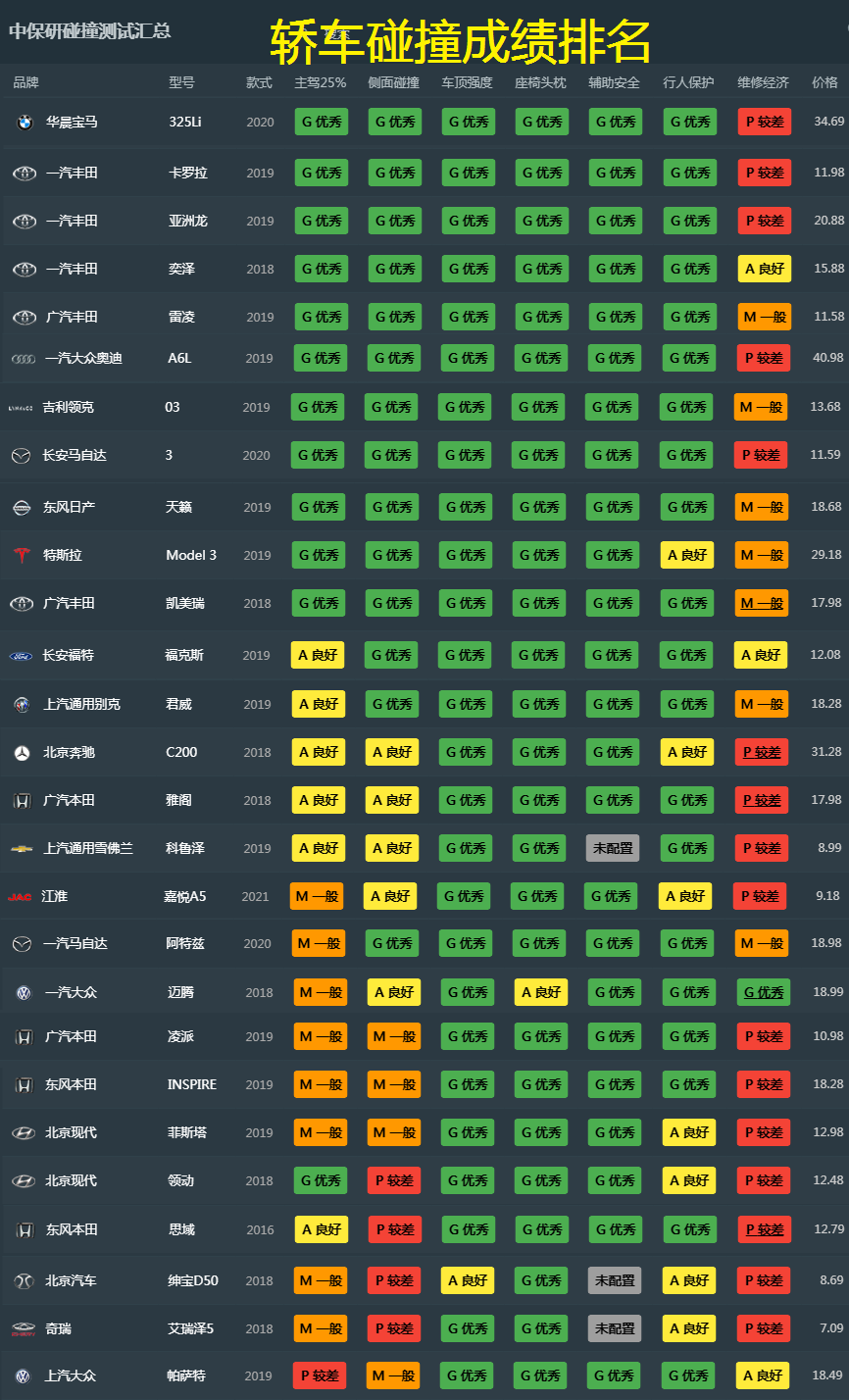Select the 主驾25% column header

point(321,83)
